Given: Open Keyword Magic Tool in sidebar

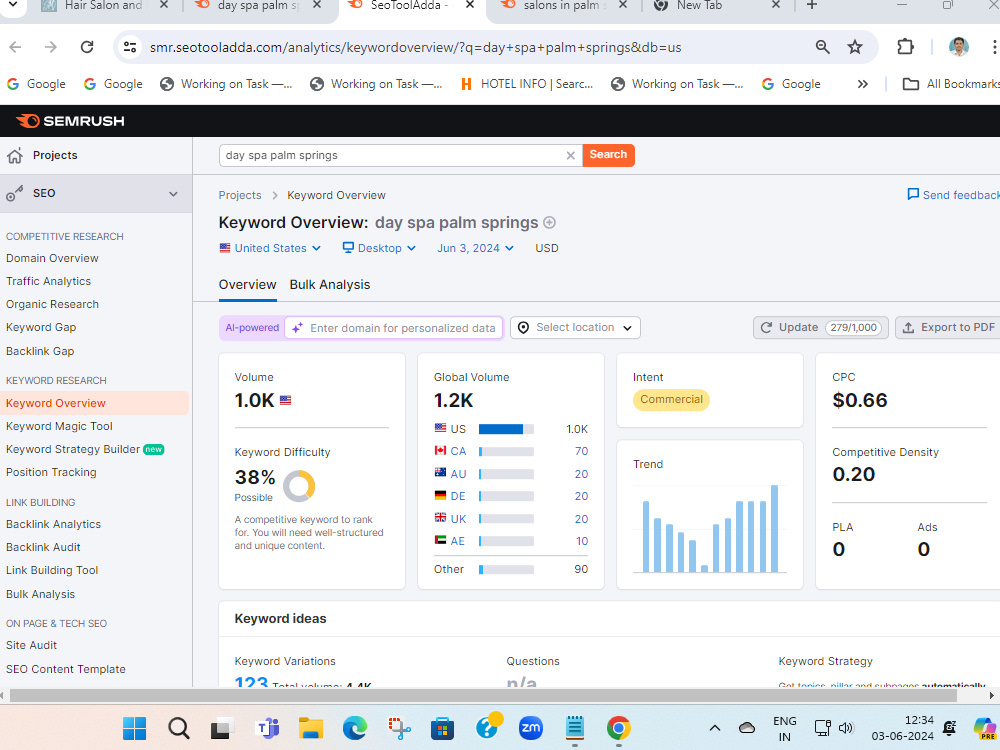Looking at the screenshot, I should click(59, 426).
